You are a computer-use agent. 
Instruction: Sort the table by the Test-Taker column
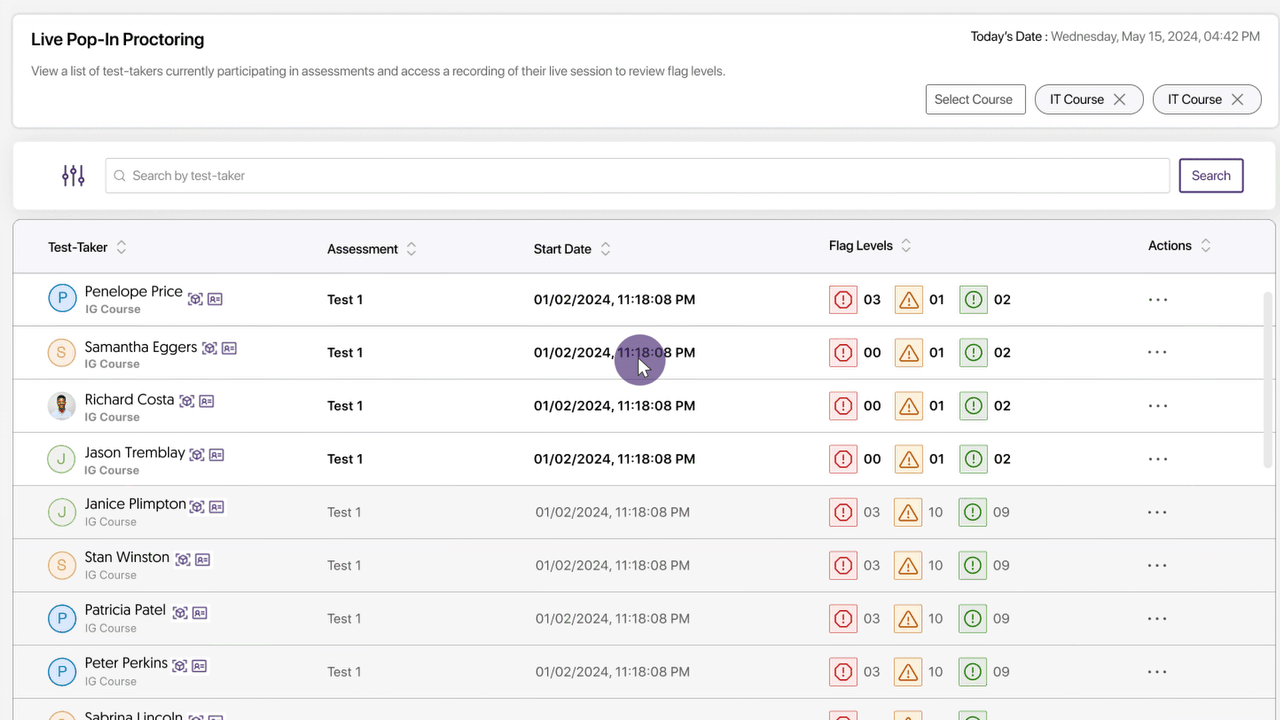click(121, 248)
